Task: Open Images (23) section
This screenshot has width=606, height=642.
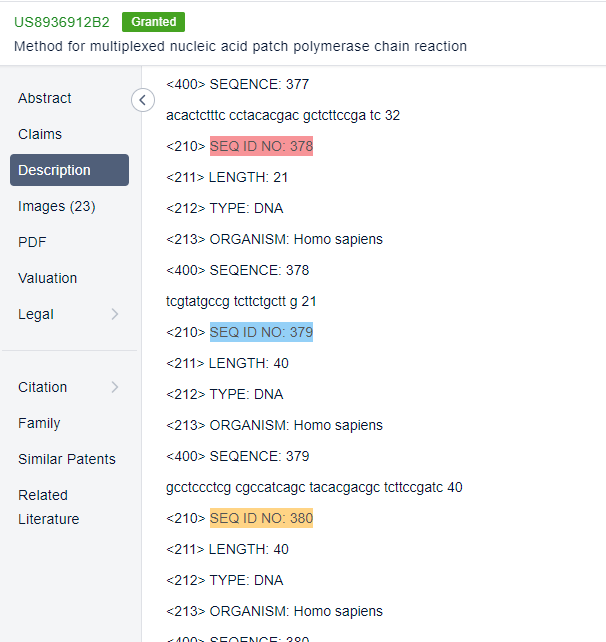Action: tap(56, 206)
